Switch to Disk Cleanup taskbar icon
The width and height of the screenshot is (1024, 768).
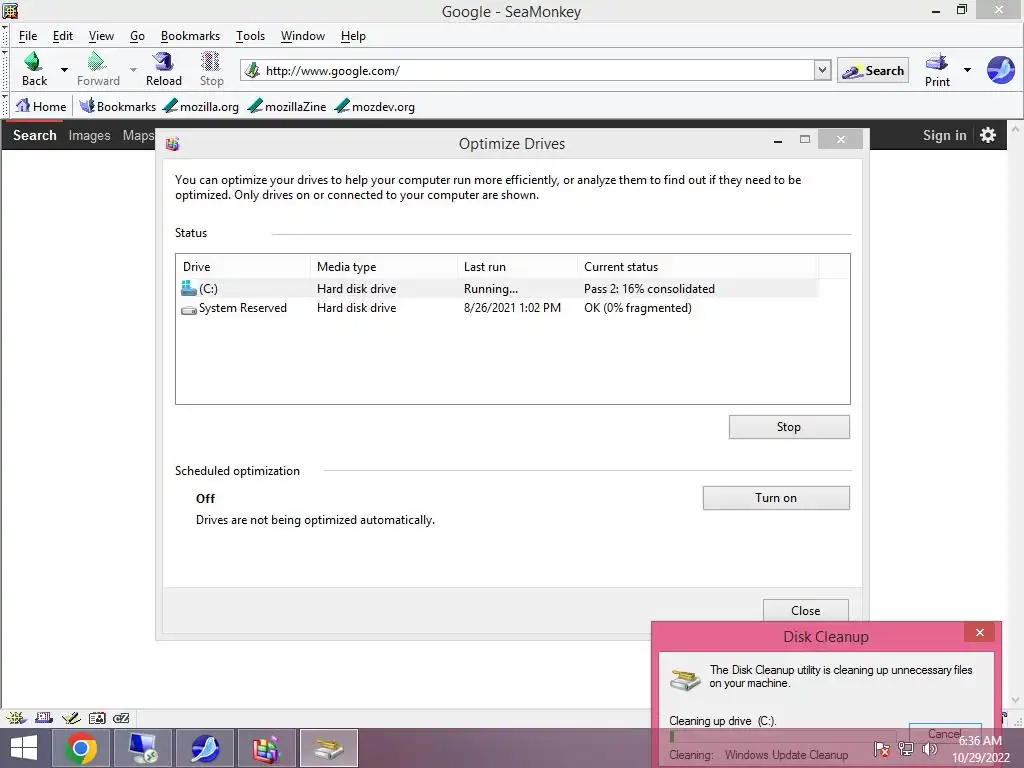coord(328,748)
